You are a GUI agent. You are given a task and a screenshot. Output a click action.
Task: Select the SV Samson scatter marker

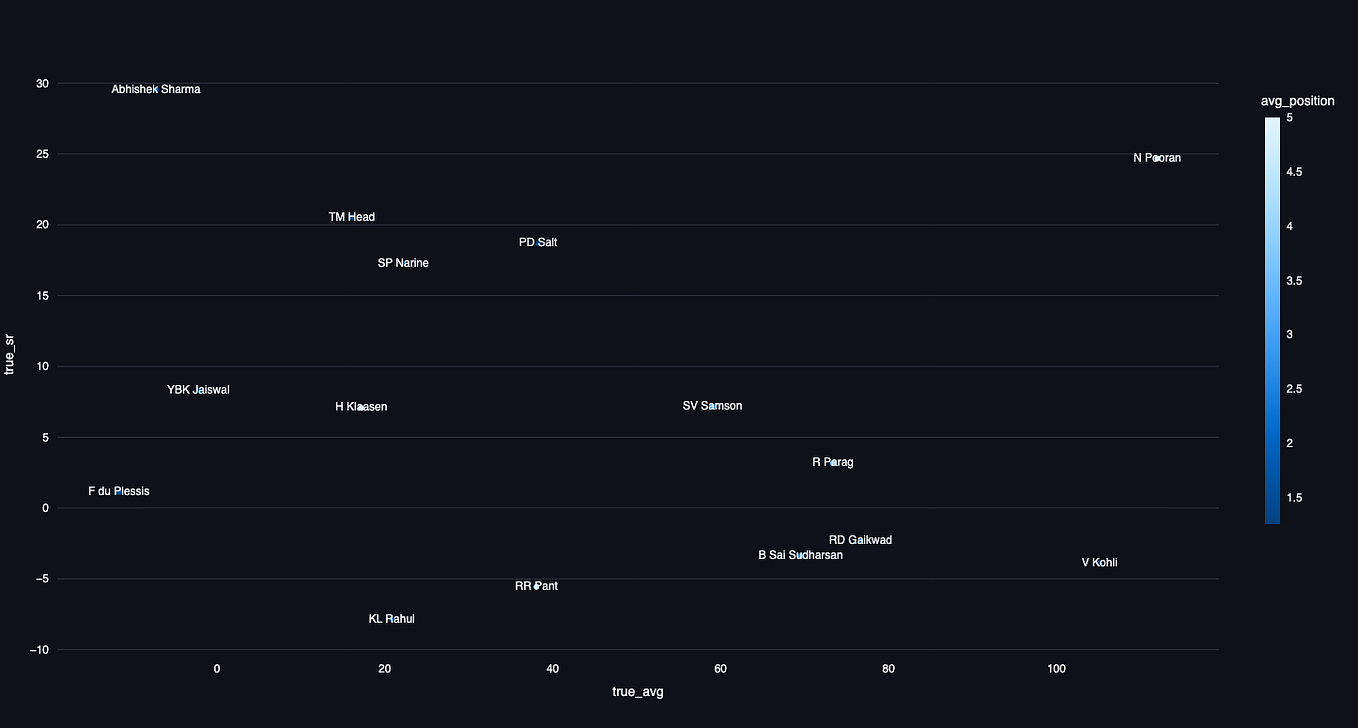point(712,405)
